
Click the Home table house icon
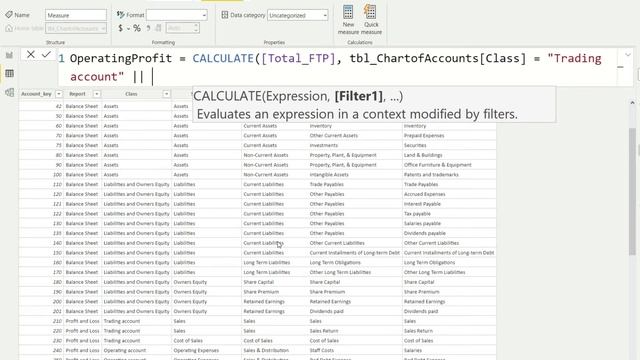[x=9, y=28]
